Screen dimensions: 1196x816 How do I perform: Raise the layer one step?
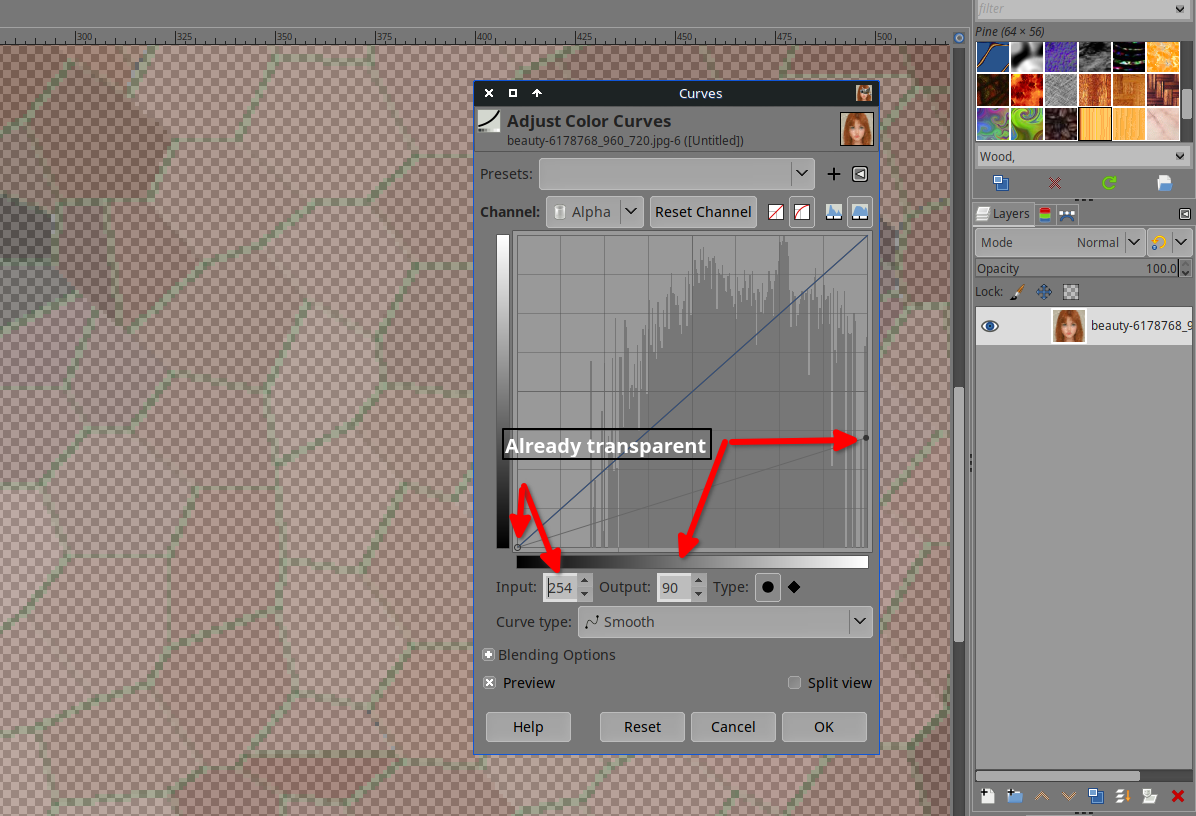click(x=1042, y=796)
